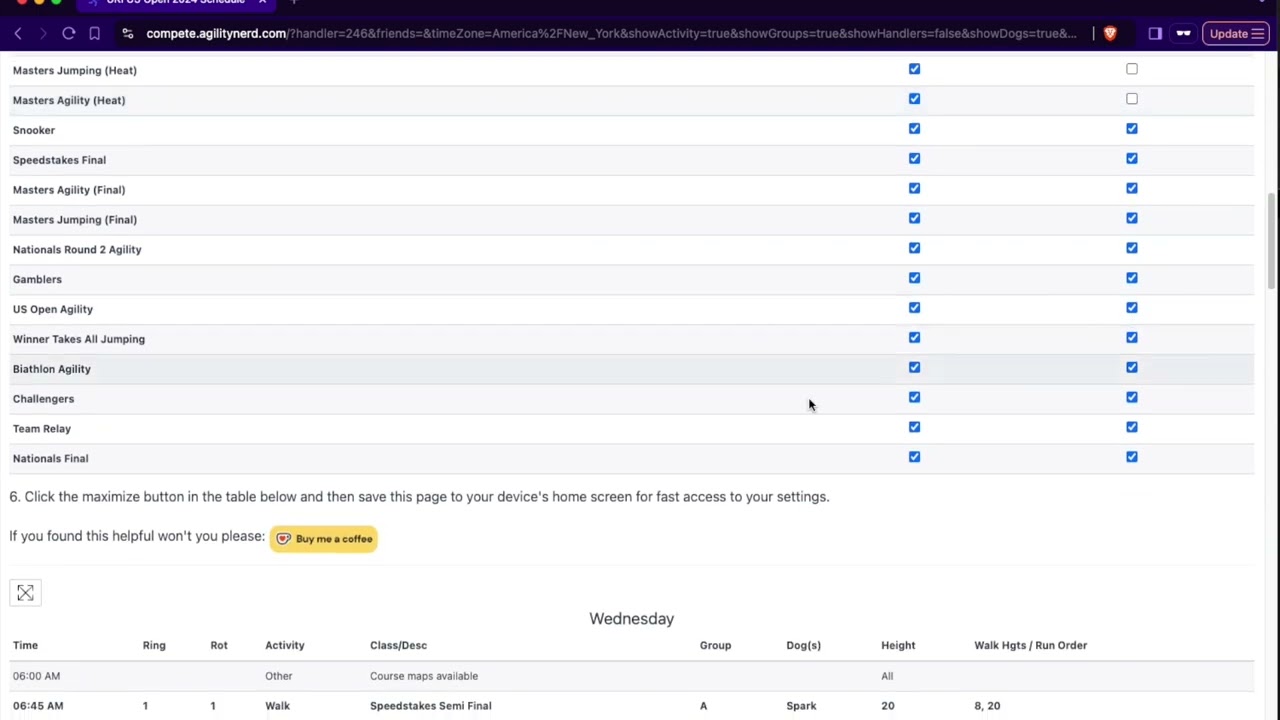Screen dimensions: 1280x720
Task: Click the Winner Takes All Jumping label
Action: point(79,339)
